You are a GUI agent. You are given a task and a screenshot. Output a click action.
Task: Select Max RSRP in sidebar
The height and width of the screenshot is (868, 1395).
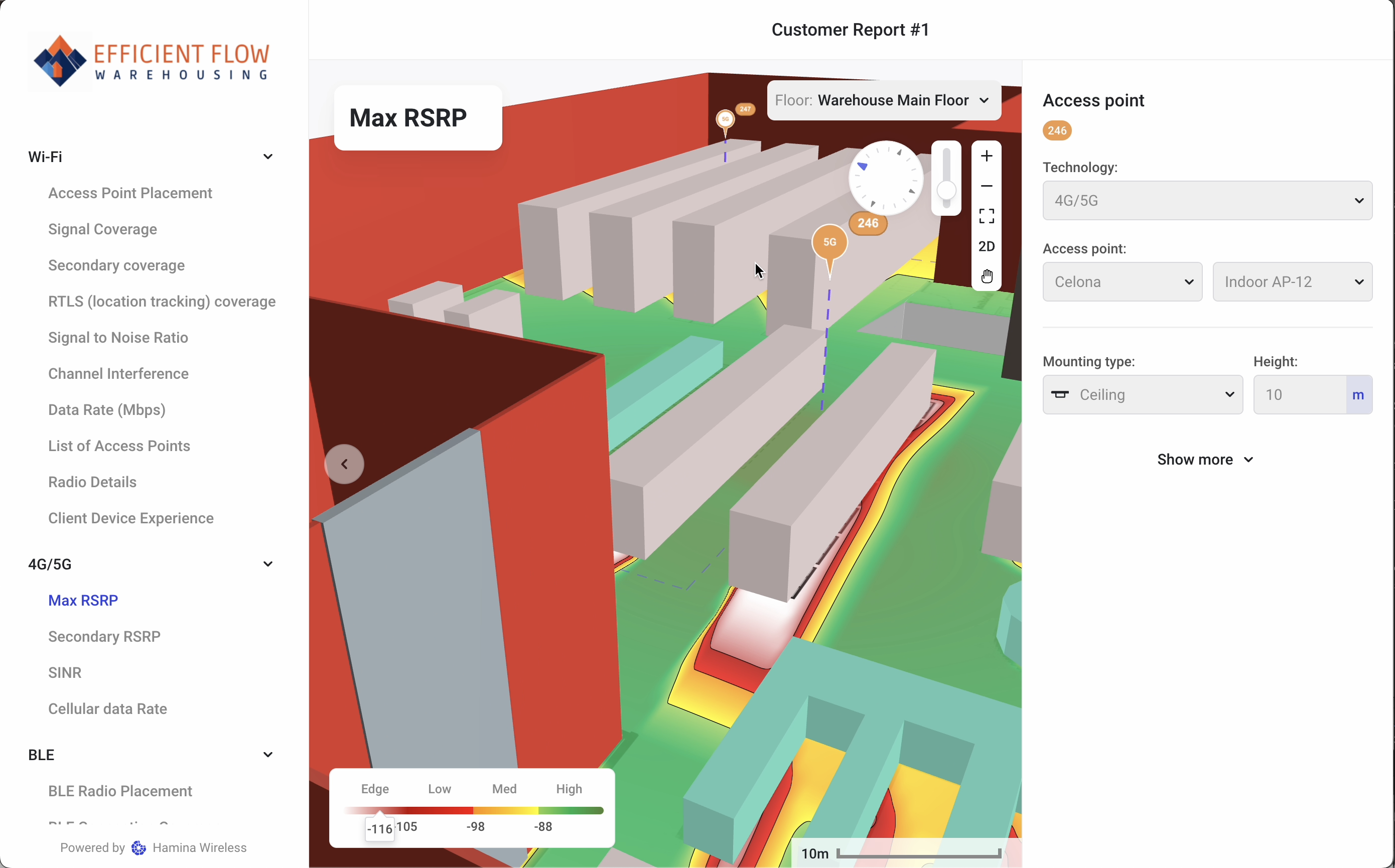[x=83, y=601]
